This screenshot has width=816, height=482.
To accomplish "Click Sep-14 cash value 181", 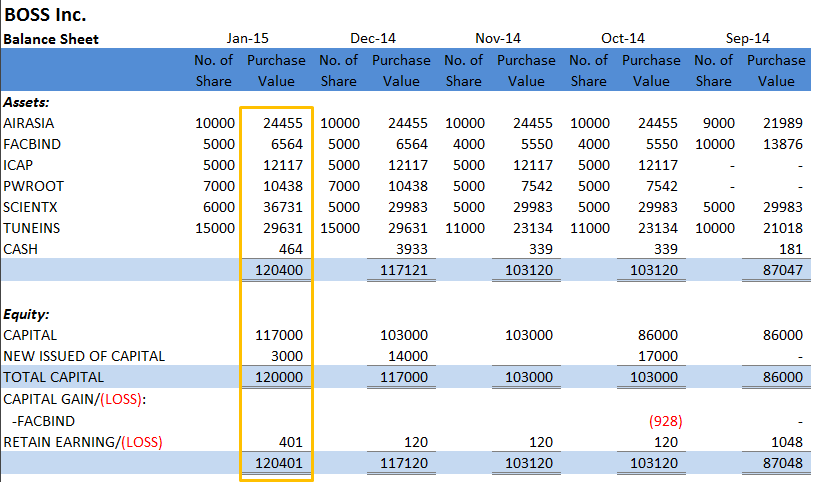I will coord(790,249).
